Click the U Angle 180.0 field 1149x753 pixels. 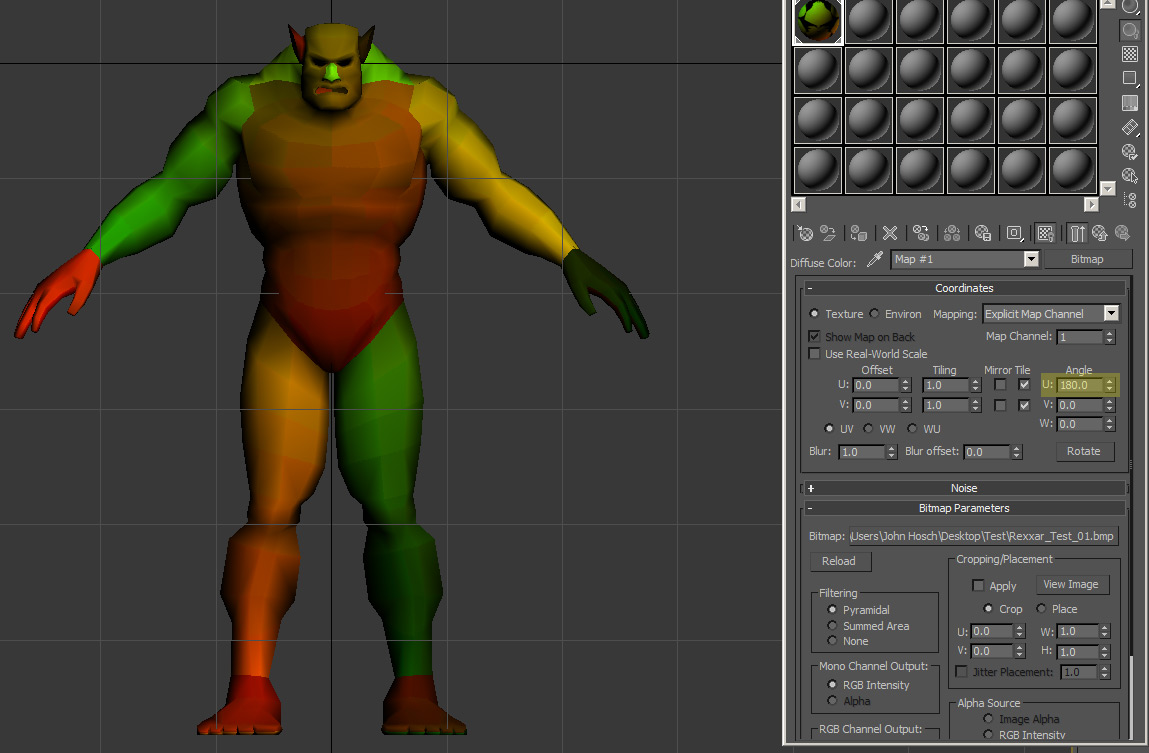coord(1081,385)
